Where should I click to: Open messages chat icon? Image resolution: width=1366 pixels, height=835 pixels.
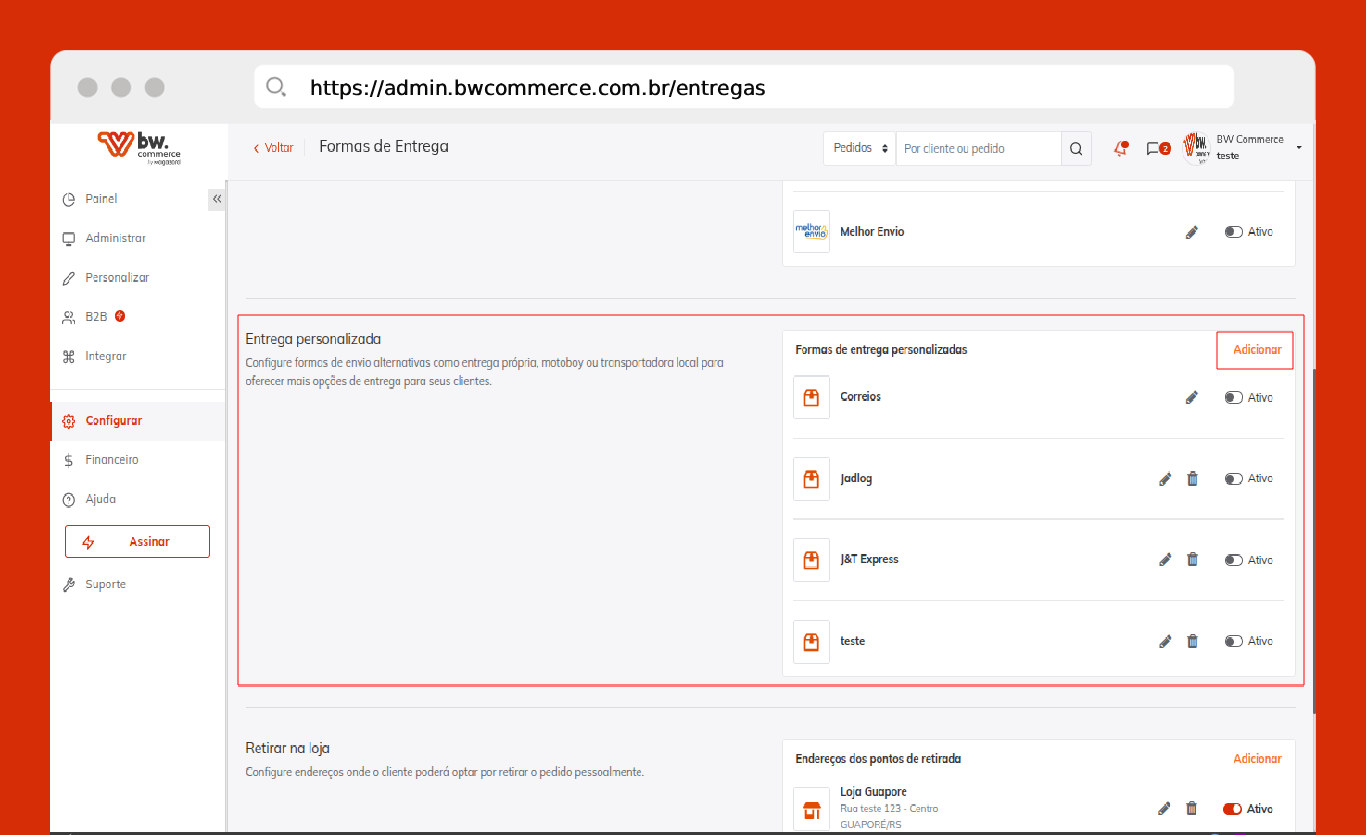pos(1157,149)
